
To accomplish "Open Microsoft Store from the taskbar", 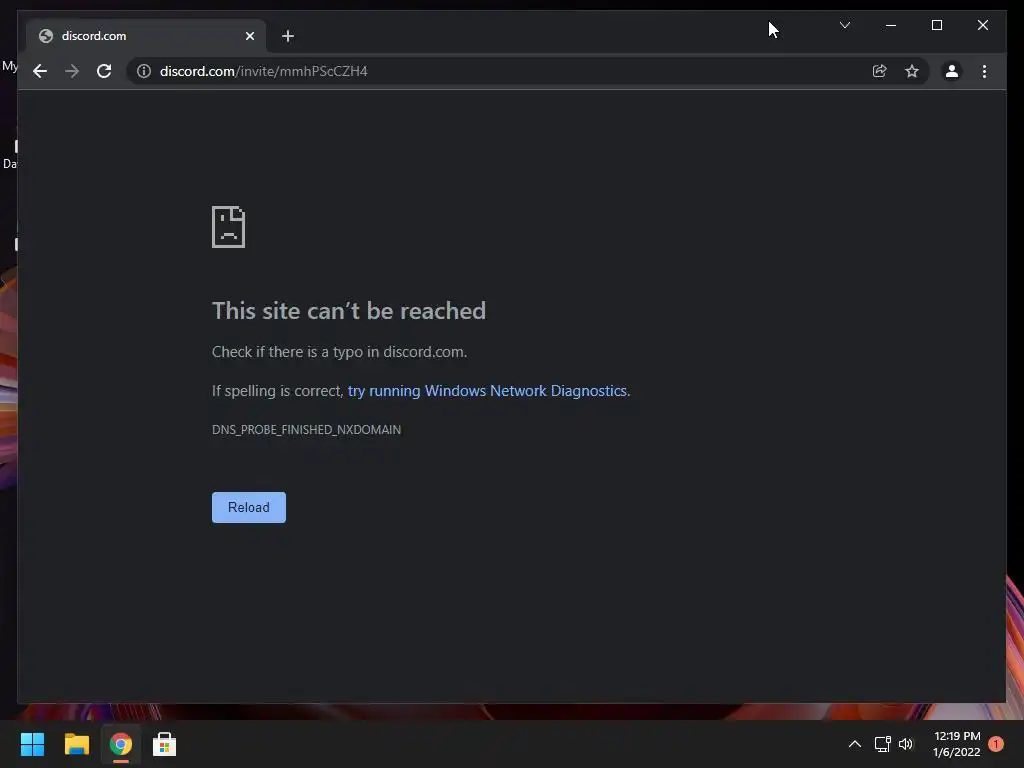I will [x=165, y=744].
